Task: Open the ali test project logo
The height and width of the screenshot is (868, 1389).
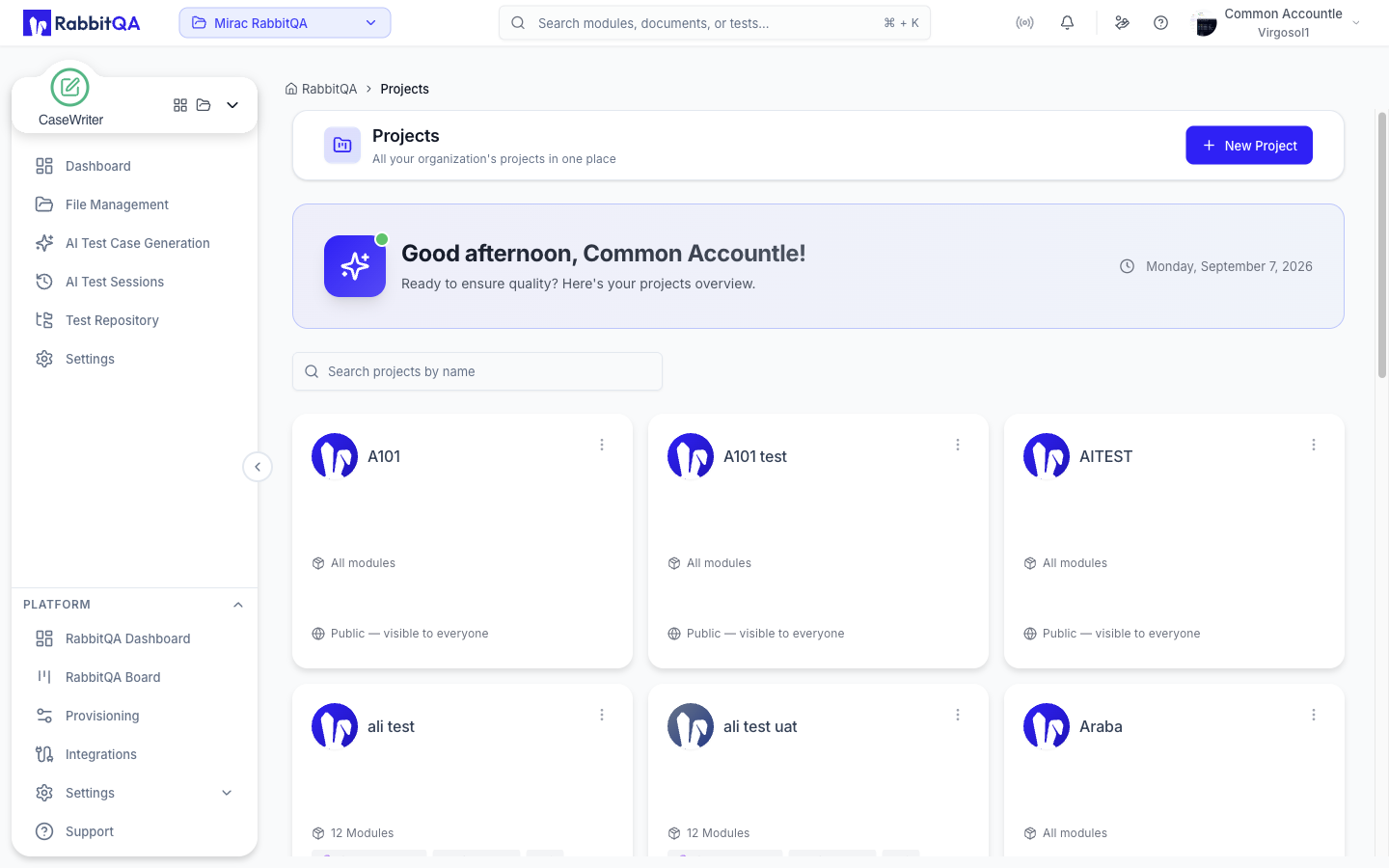Action: 335,726
